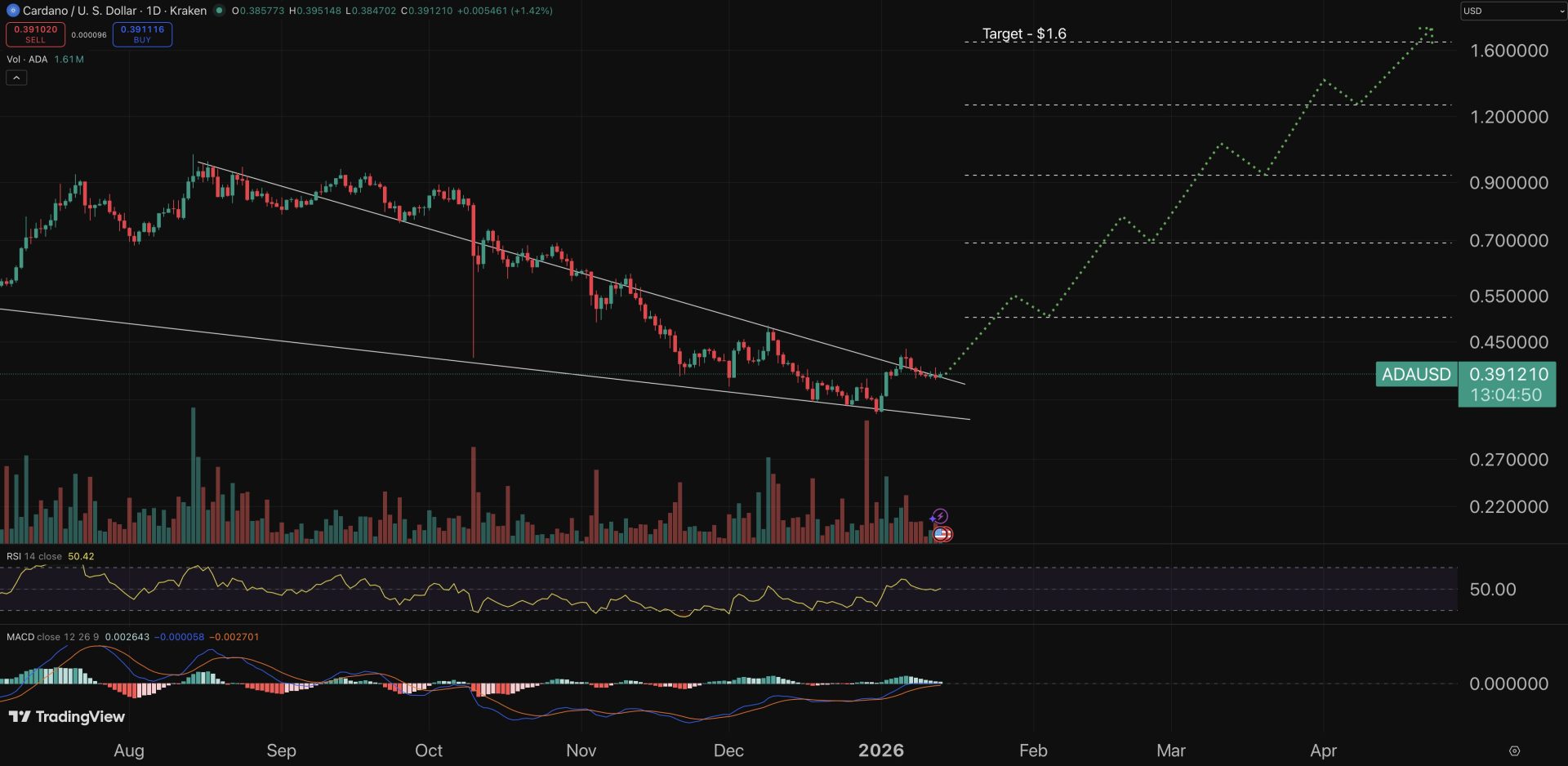Open chart settings gear at bottom right
The image size is (1568, 766).
(x=1514, y=750)
